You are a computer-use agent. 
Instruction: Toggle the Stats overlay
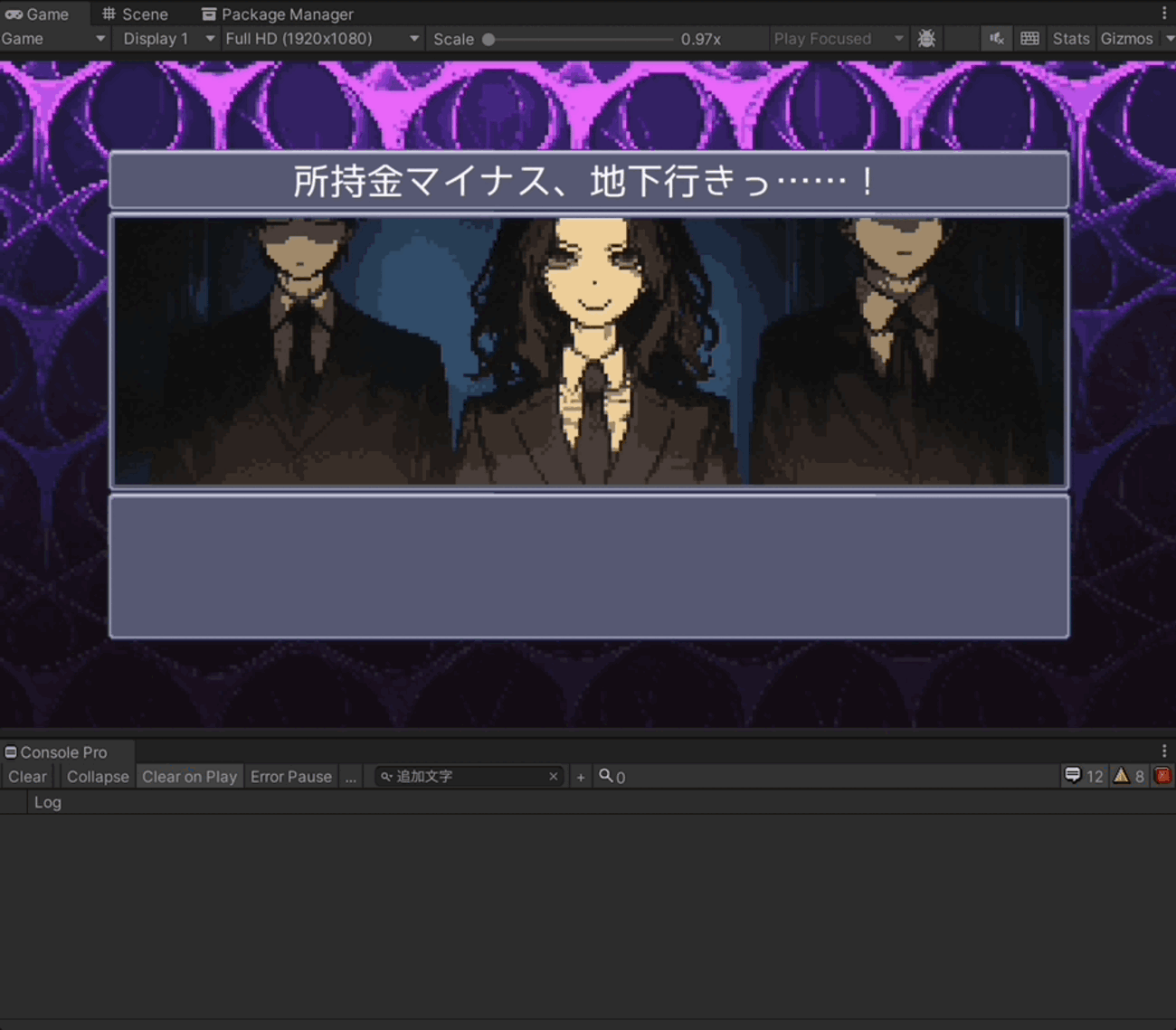click(x=1071, y=39)
